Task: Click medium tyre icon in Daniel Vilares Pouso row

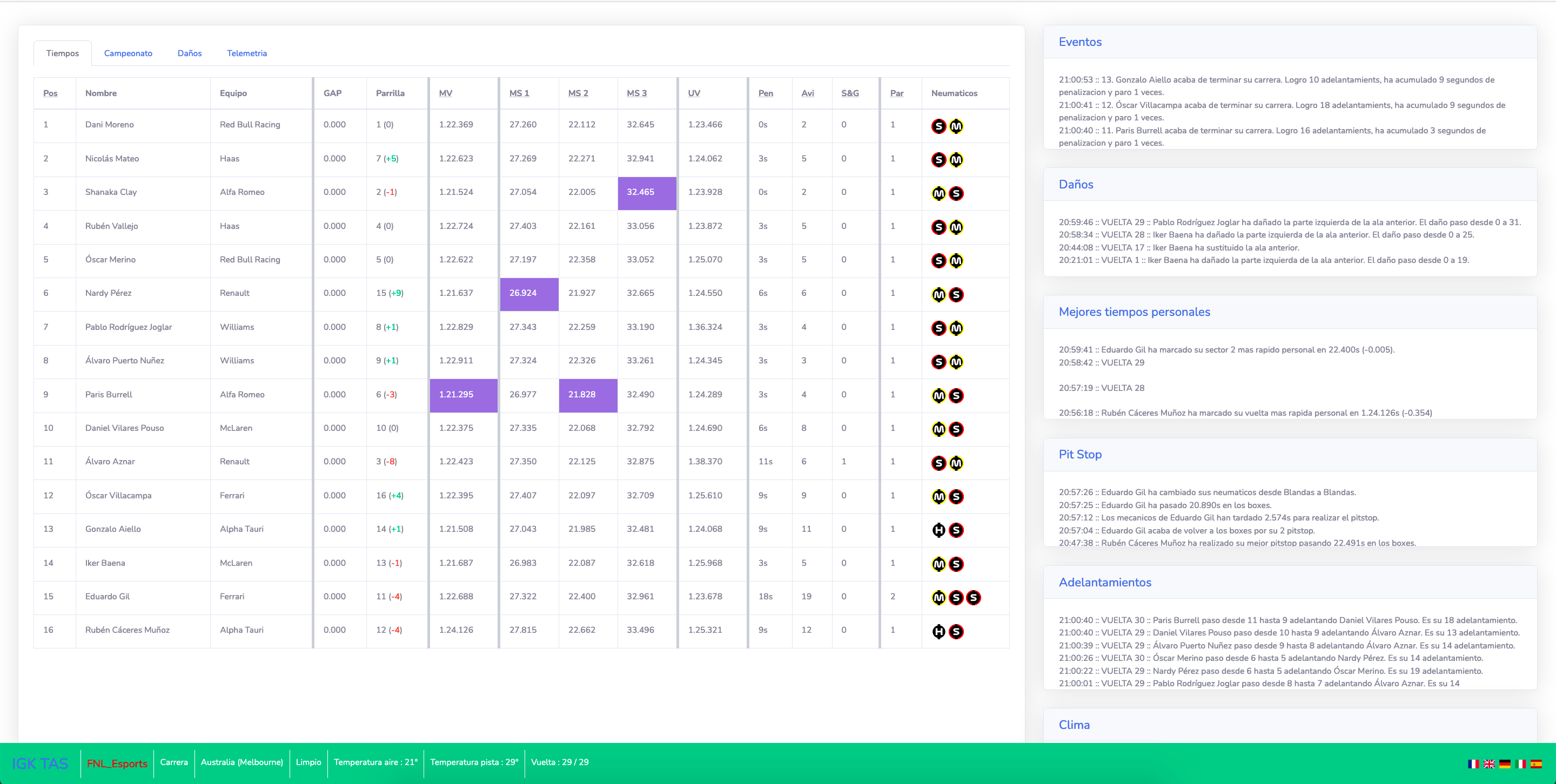Action: click(938, 429)
